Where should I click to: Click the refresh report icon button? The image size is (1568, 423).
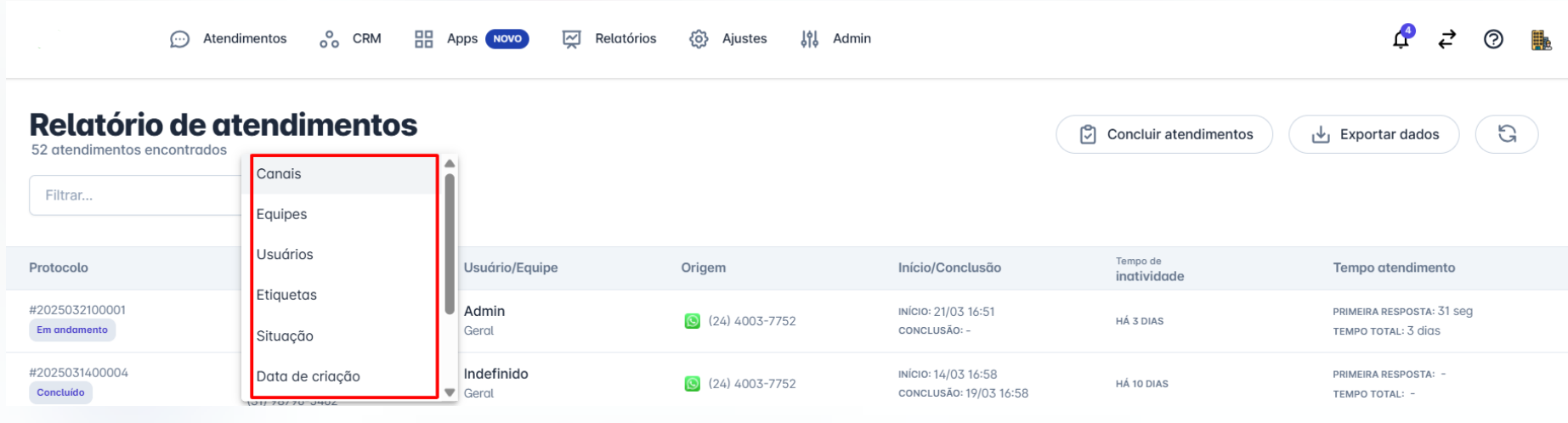point(1507,134)
